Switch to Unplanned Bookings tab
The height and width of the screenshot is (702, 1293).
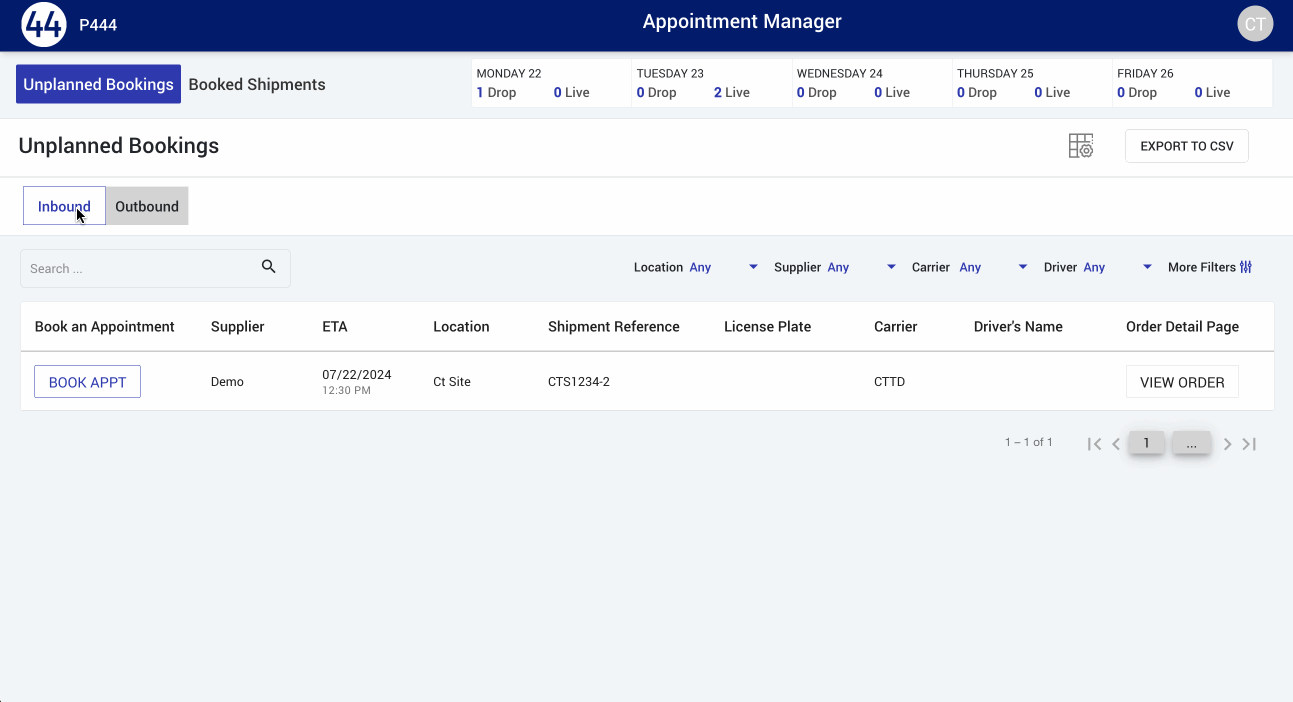[x=98, y=84]
